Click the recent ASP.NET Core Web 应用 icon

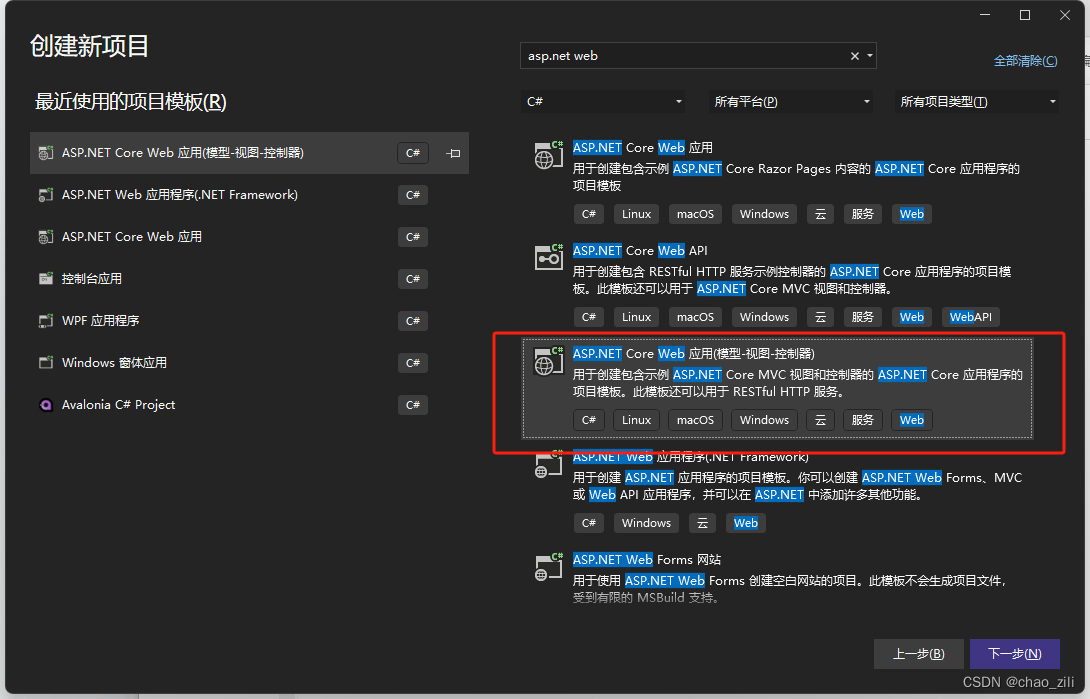[46, 237]
